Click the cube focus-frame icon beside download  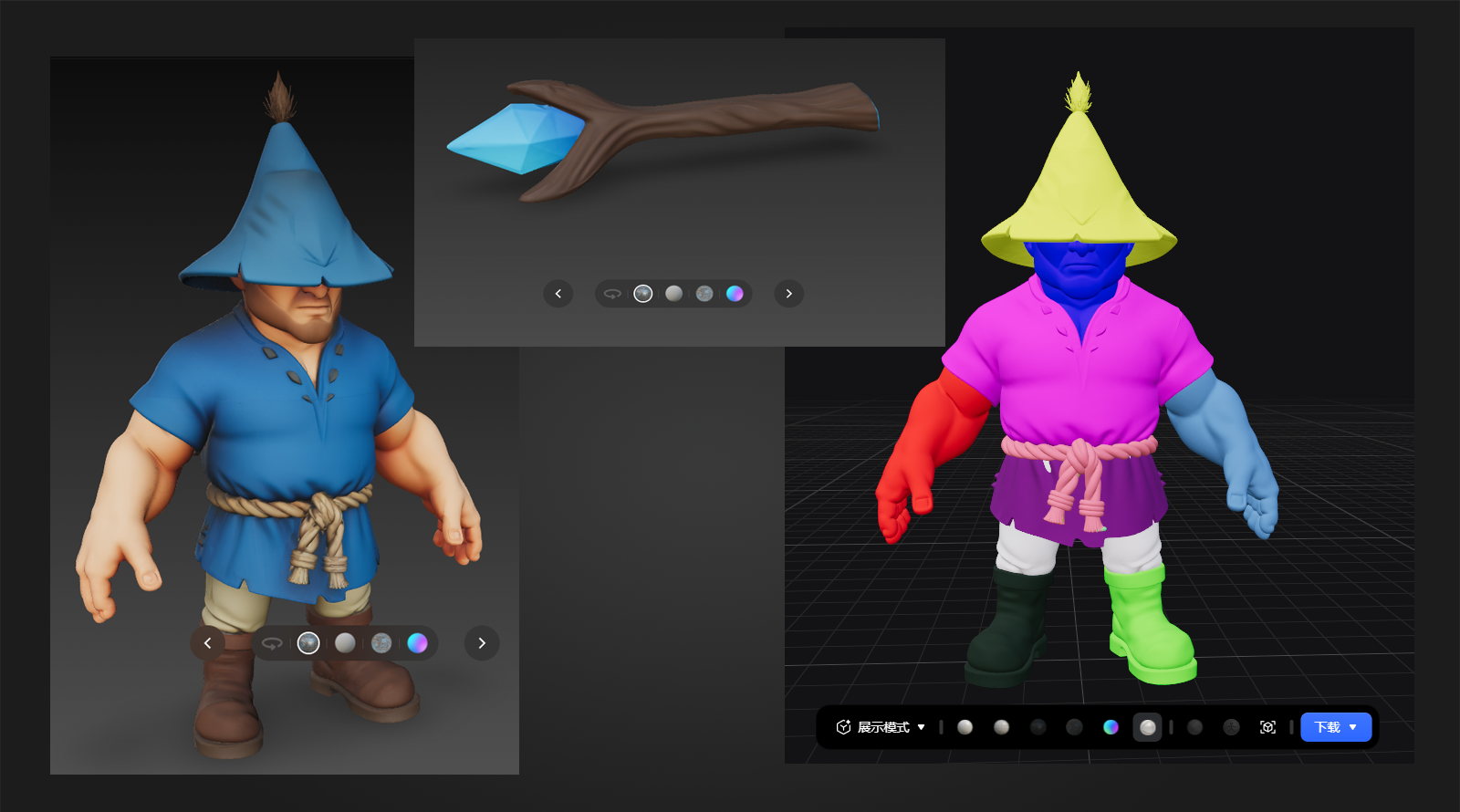pos(1267,727)
